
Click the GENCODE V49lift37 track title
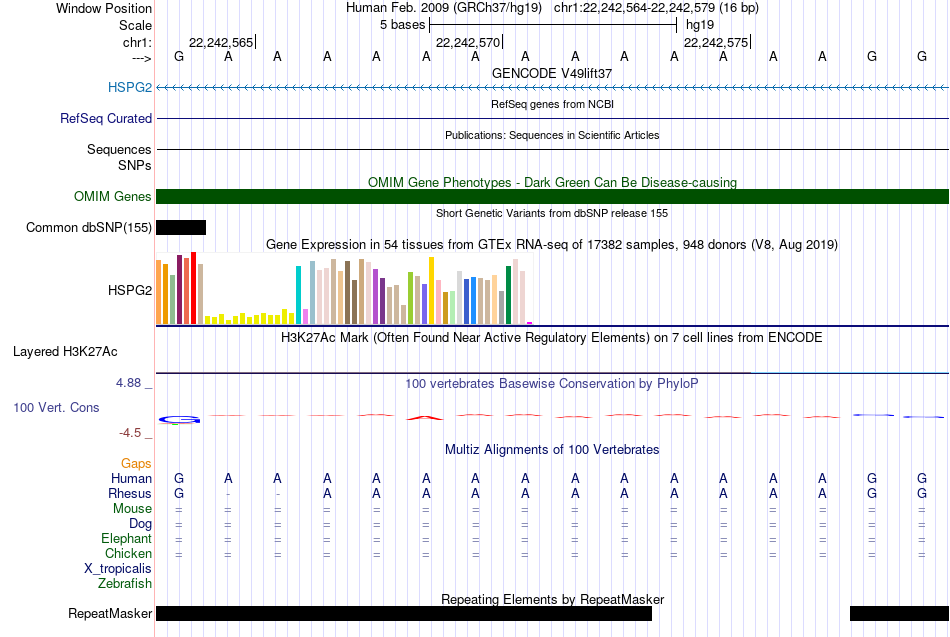[552, 73]
